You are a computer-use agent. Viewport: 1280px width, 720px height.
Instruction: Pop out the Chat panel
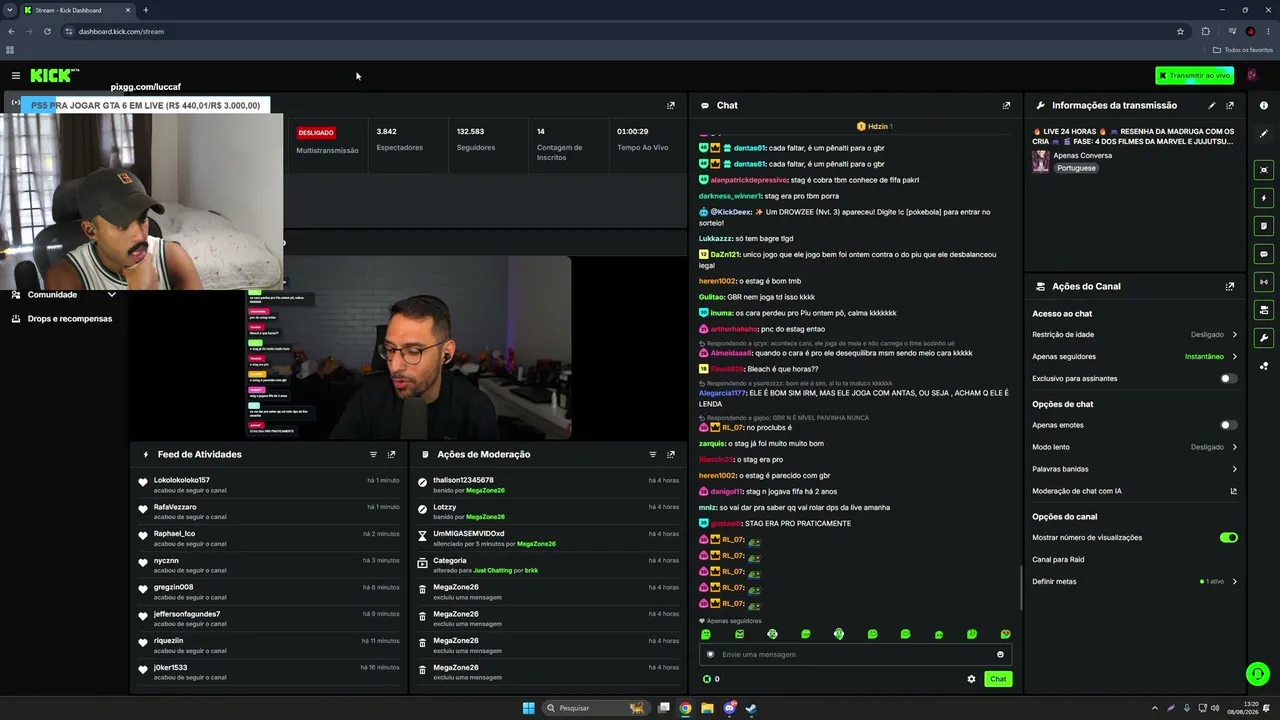coord(1006,105)
